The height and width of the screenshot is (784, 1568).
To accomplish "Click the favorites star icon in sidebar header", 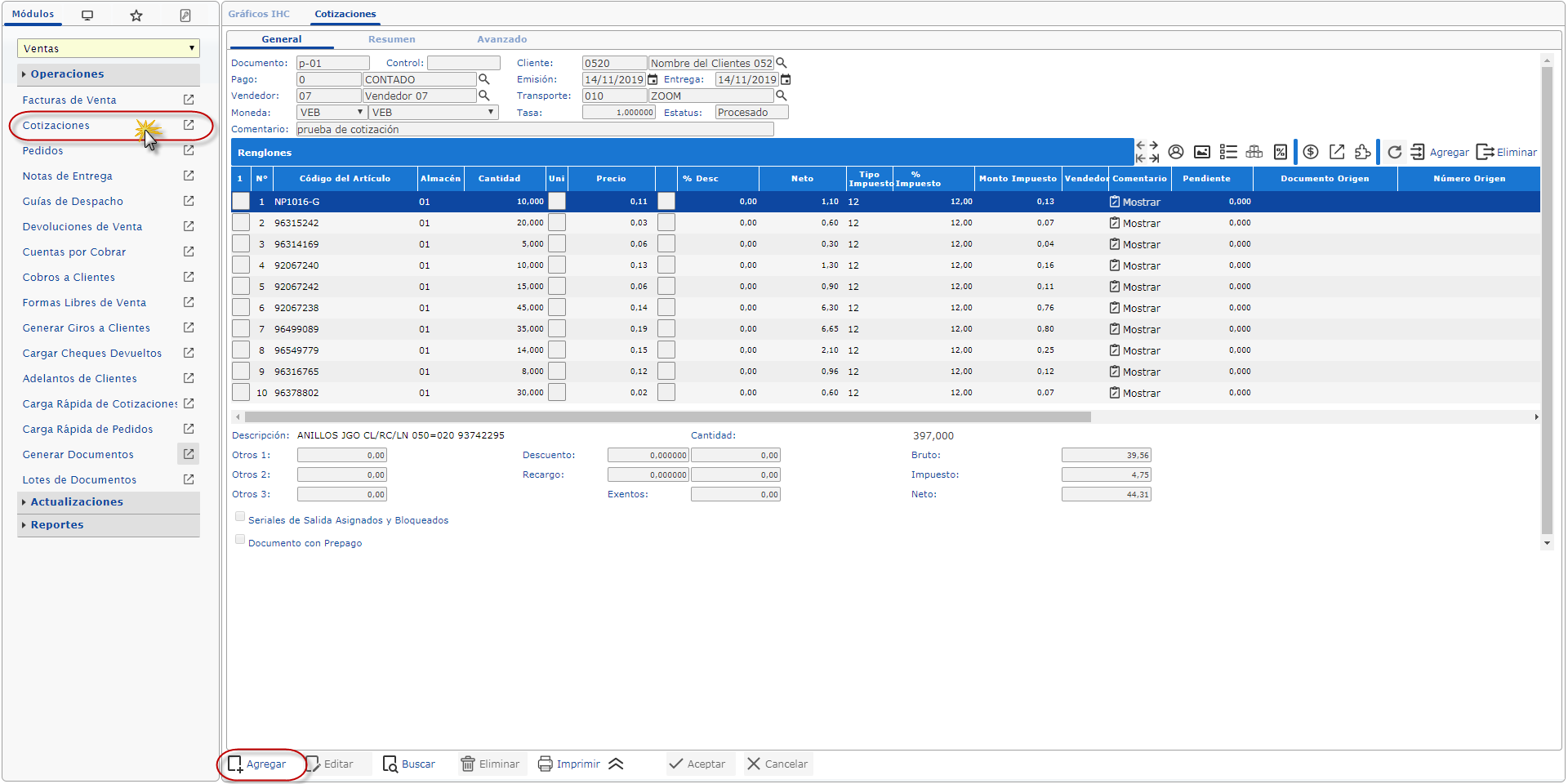I will (x=136, y=16).
